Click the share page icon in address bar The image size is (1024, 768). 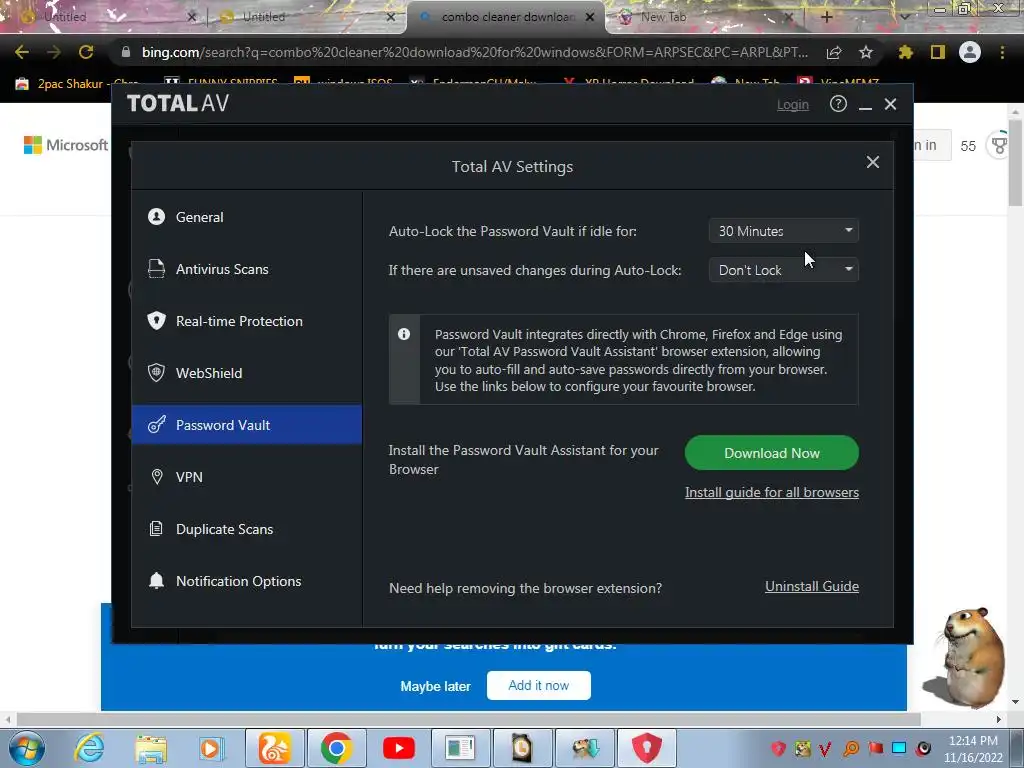[x=834, y=53]
